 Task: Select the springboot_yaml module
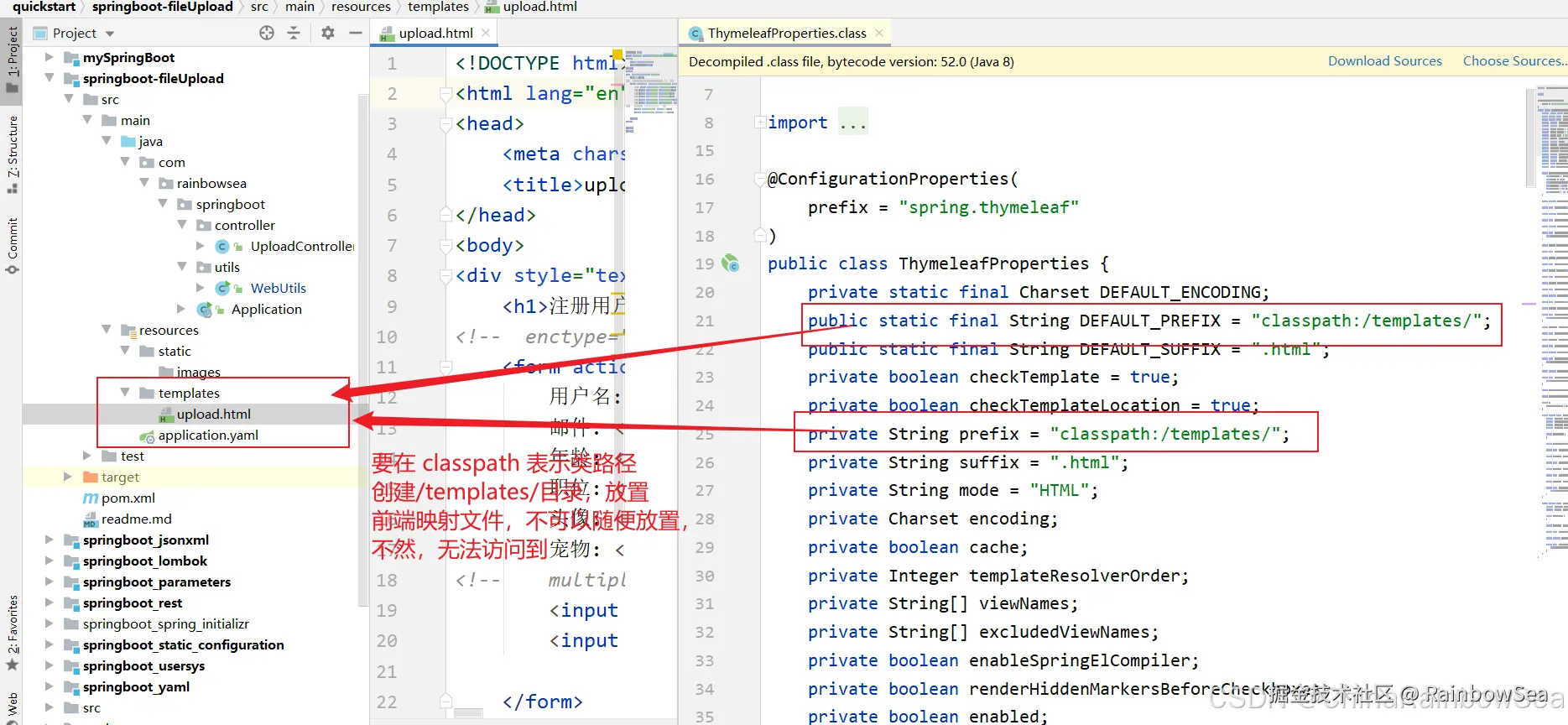[x=136, y=687]
